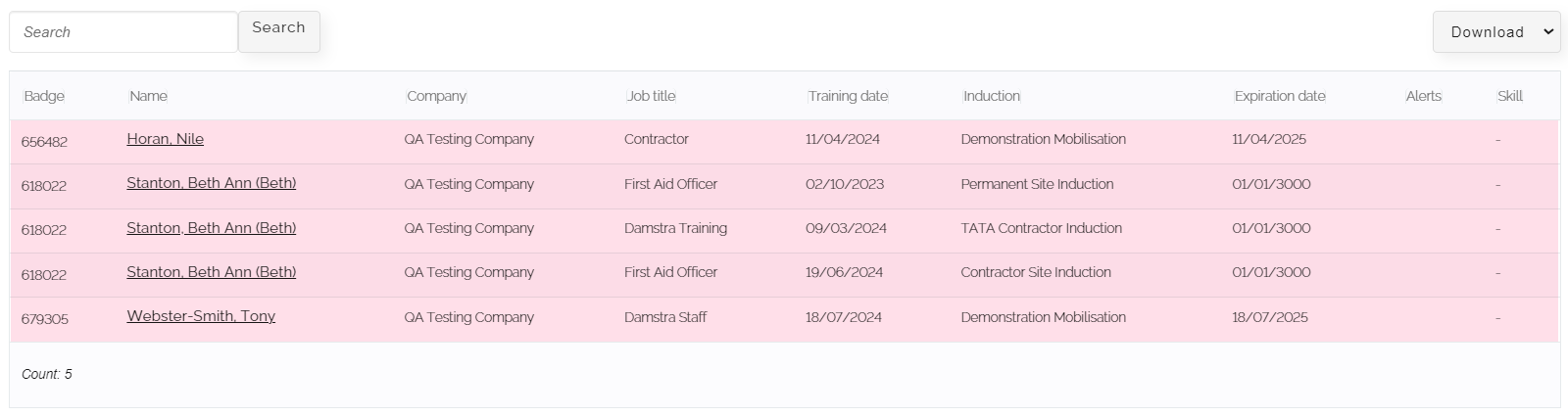This screenshot has height=416, width=1568.
Task: Click the Search text field
Action: coord(123,32)
